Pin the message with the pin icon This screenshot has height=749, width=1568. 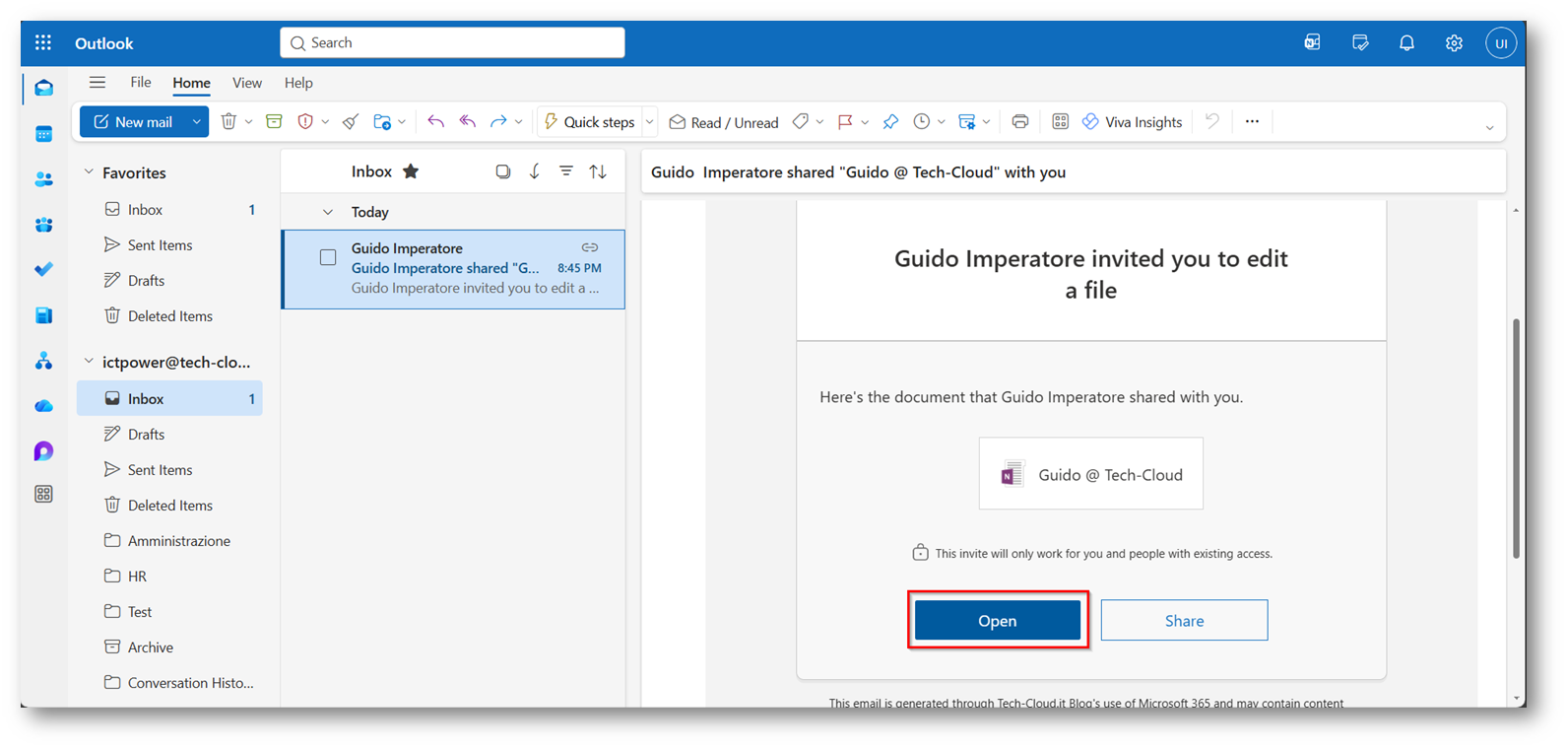(x=890, y=122)
